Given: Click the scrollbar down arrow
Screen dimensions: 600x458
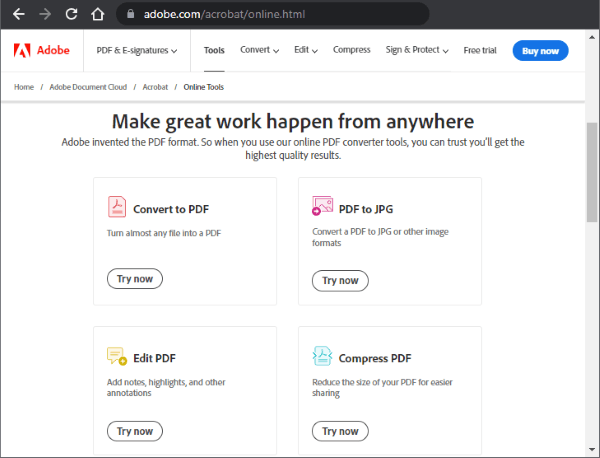Looking at the screenshot, I should (592, 450).
